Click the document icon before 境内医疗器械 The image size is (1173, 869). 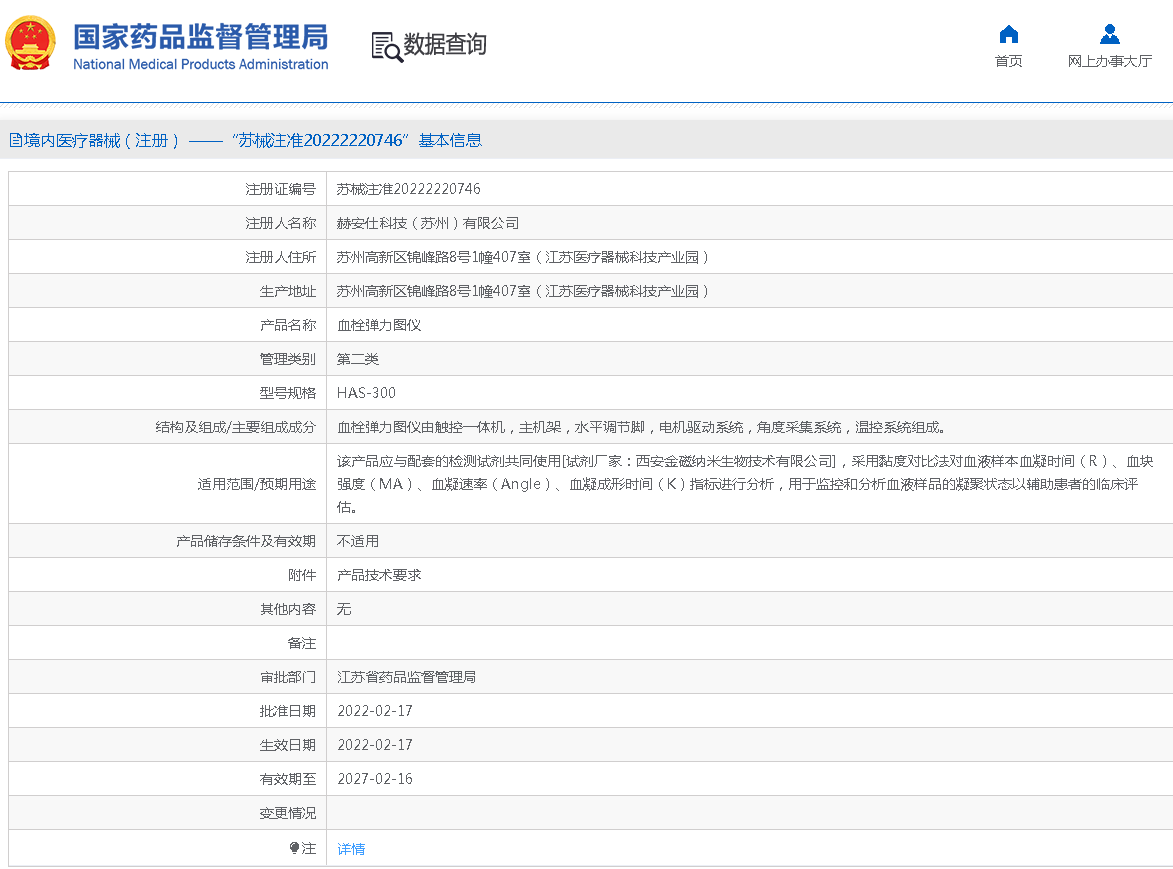[15, 140]
